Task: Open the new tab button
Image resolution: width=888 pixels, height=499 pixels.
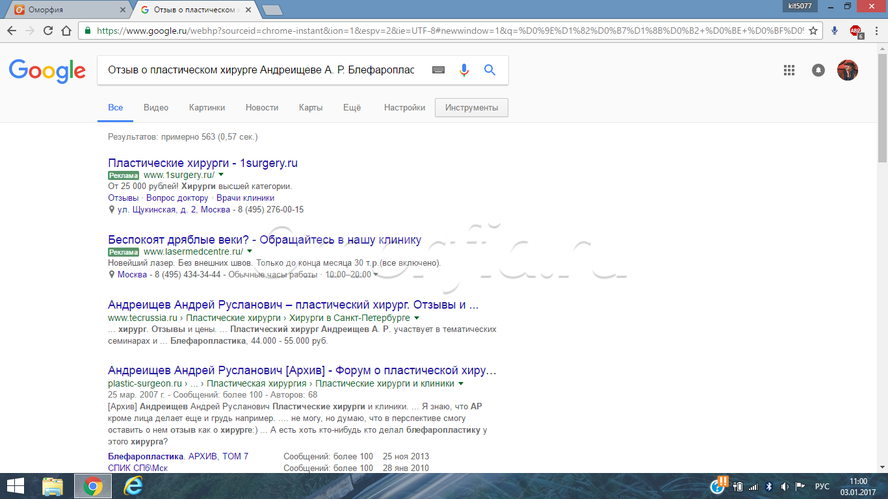Action: click(272, 10)
